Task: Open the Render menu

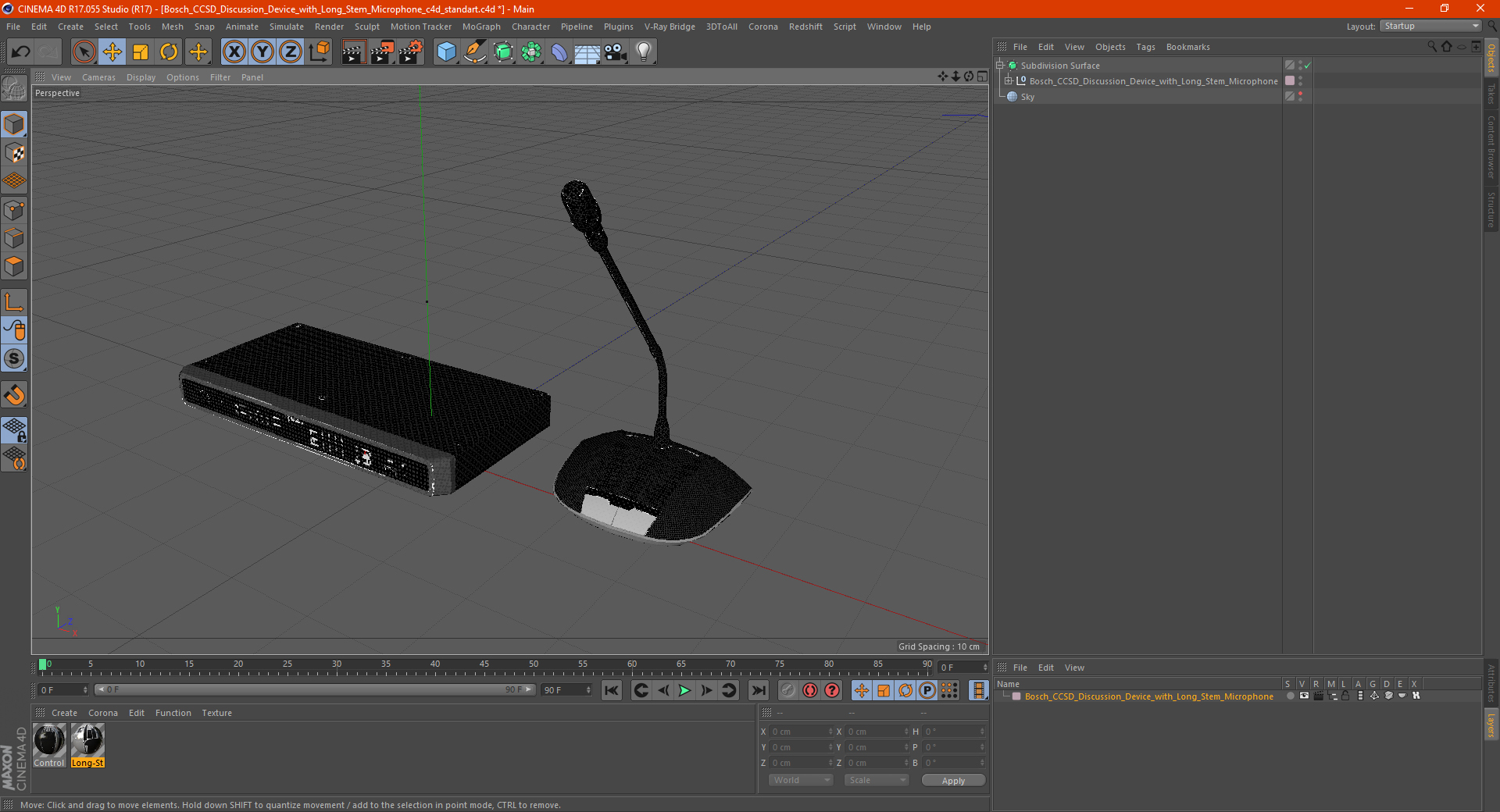Action: 329,27
